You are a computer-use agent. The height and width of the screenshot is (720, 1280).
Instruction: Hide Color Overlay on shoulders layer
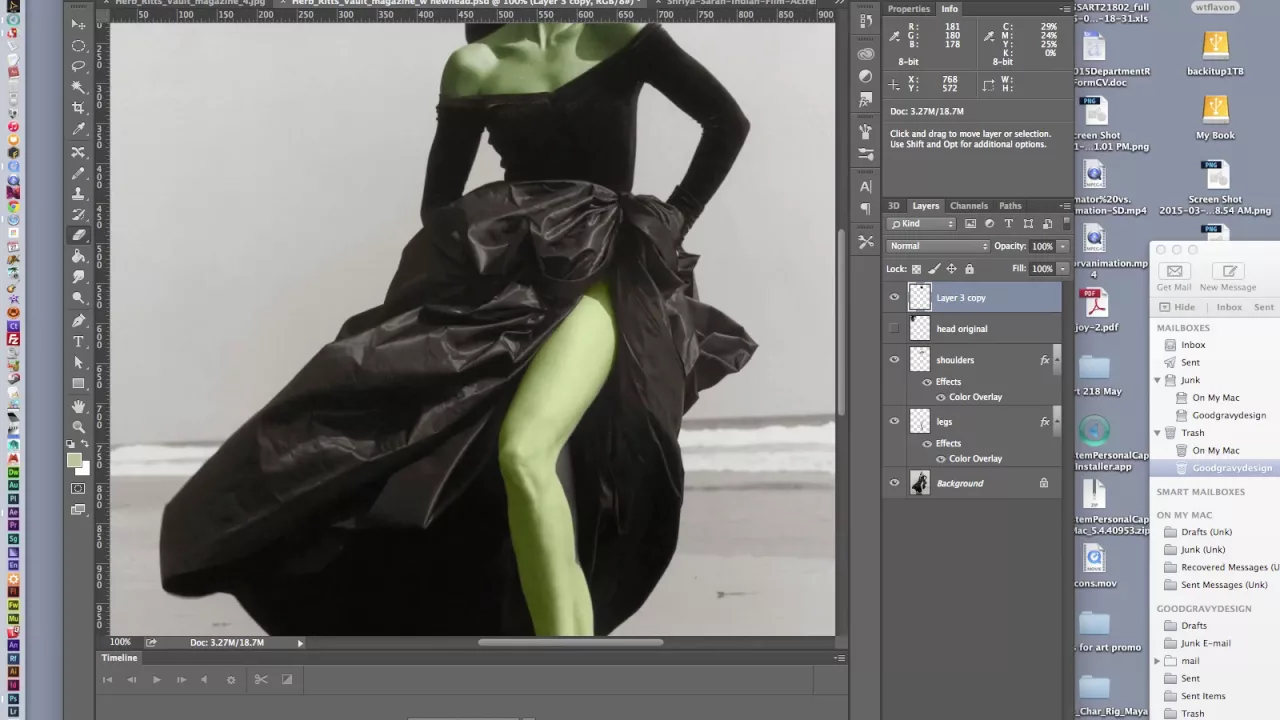[940, 397]
